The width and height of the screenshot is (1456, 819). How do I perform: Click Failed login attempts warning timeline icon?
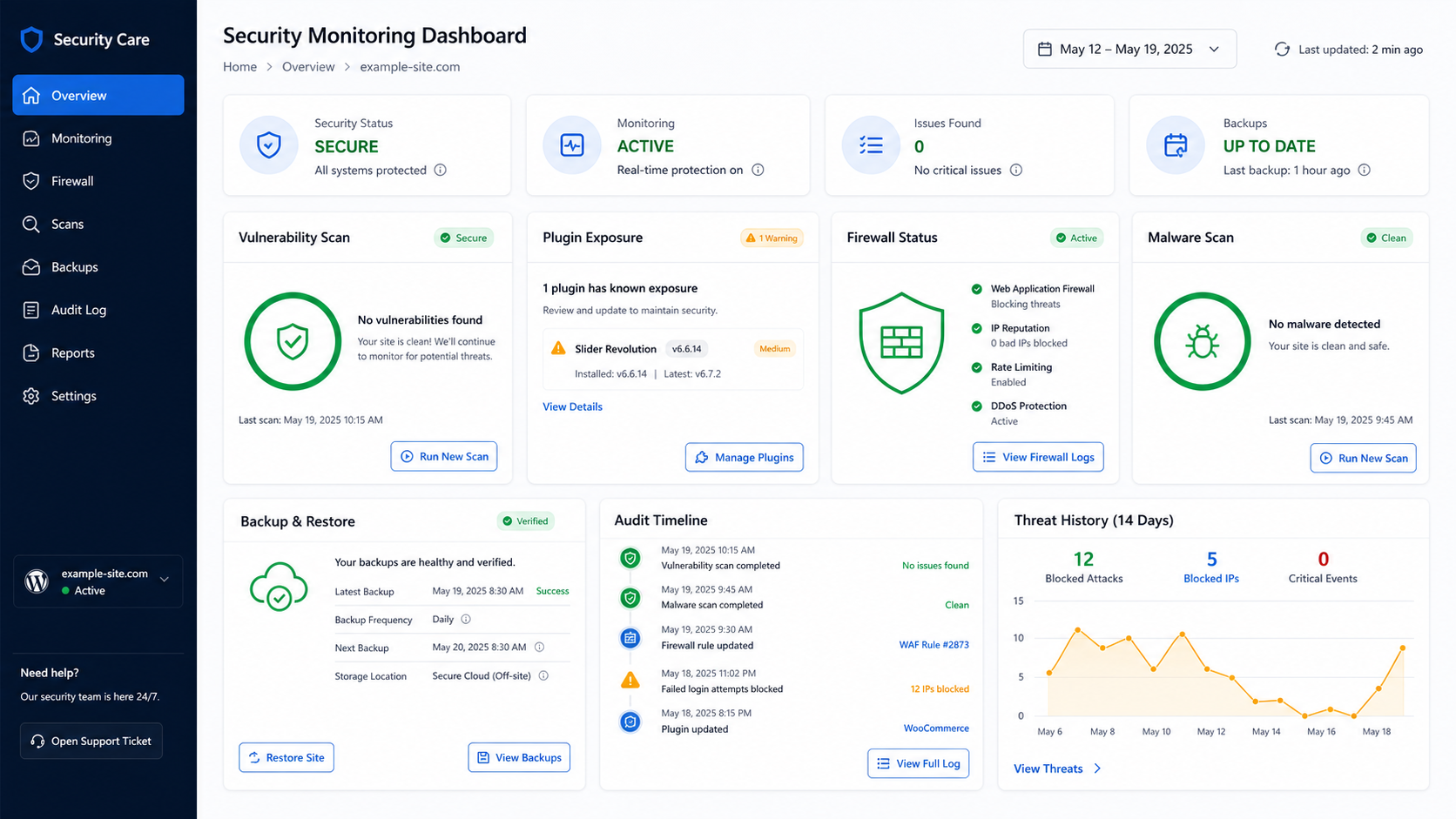click(630, 680)
